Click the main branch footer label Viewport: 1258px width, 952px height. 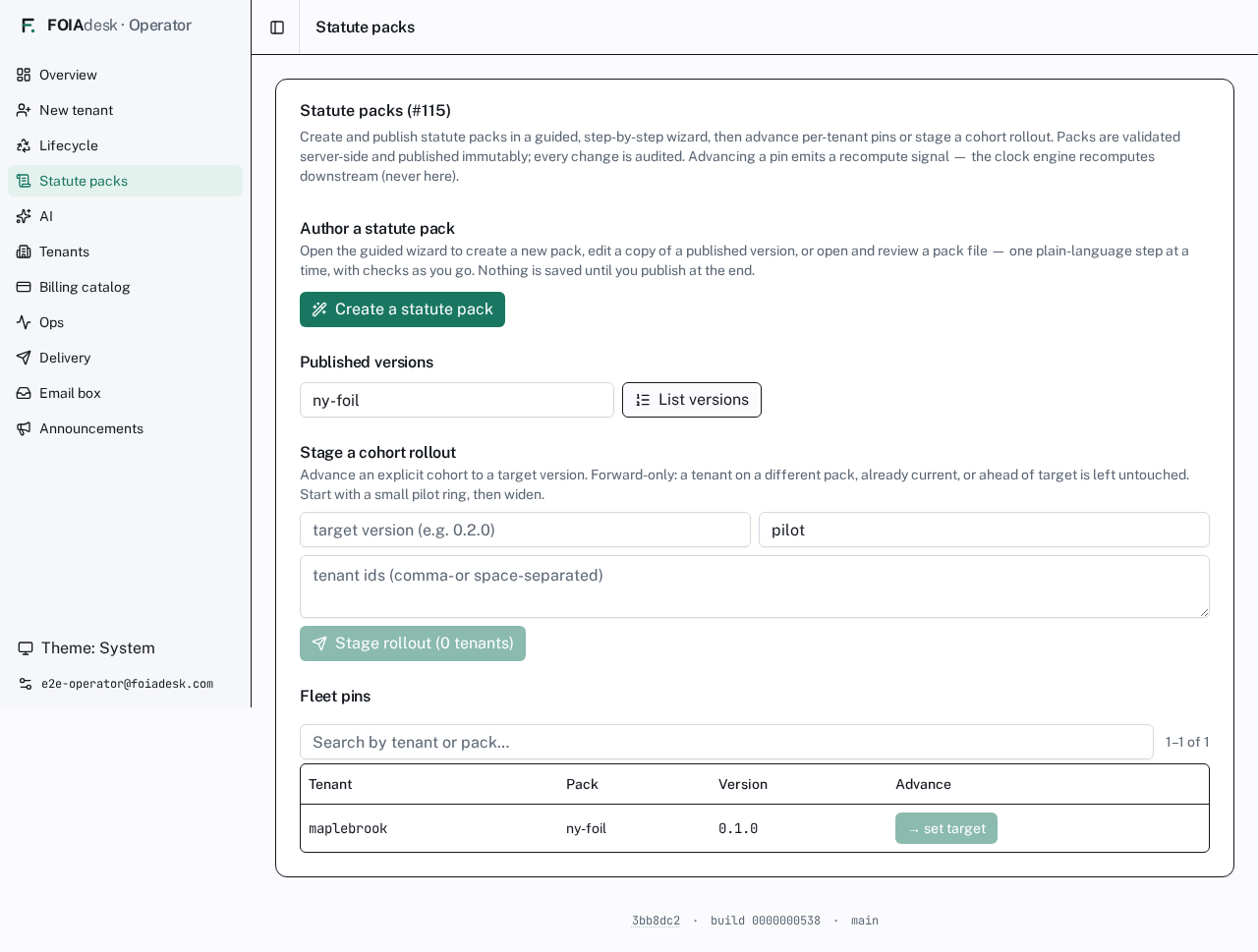[865, 921]
